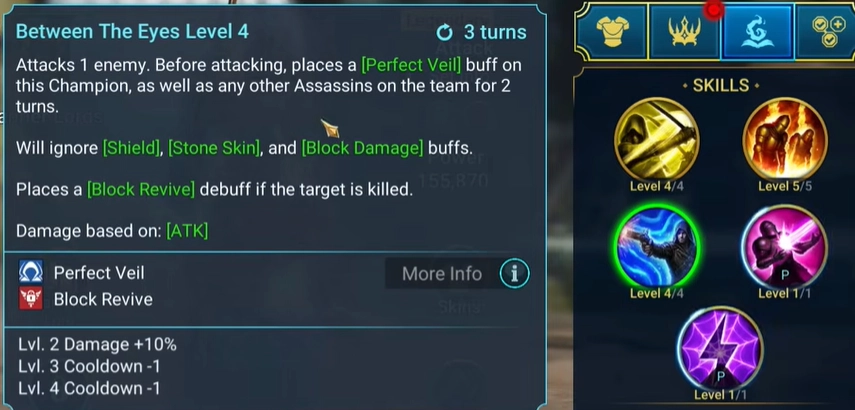Click the [Stone Skin] green keyword
855x410 pixels.
214,148
